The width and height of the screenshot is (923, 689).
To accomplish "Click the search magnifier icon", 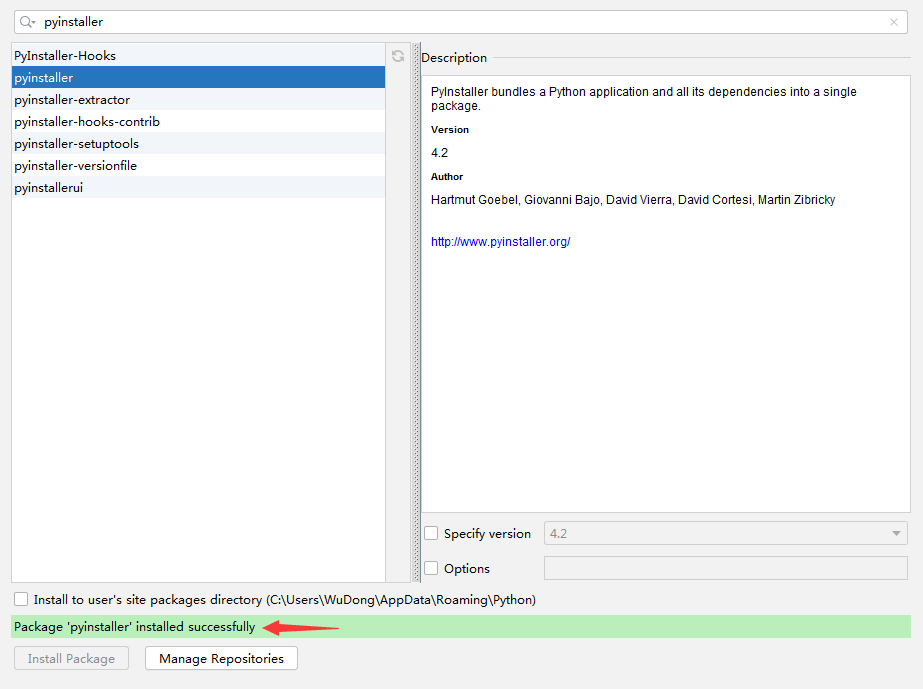I will (27, 22).
